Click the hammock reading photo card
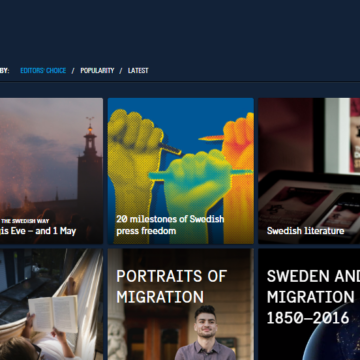The width and height of the screenshot is (360, 360). tap(51, 304)
